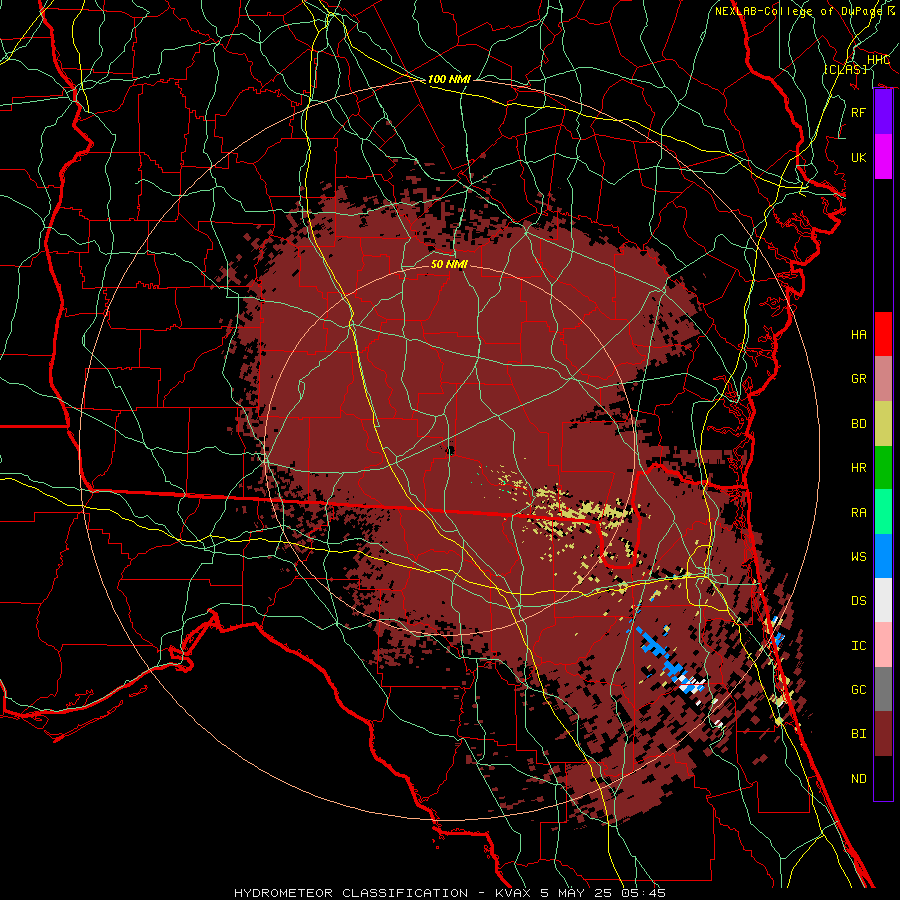Click the "HHC" product label
This screenshot has height=900, width=900.
coord(878,60)
